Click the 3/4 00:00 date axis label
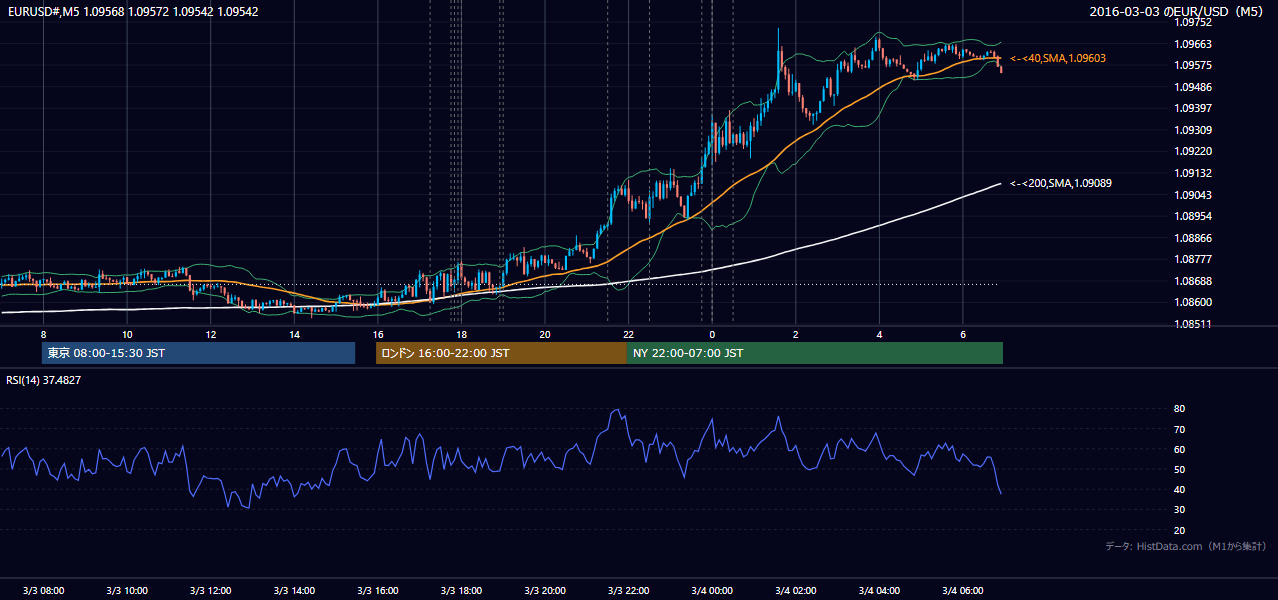The image size is (1278, 600). click(x=712, y=590)
